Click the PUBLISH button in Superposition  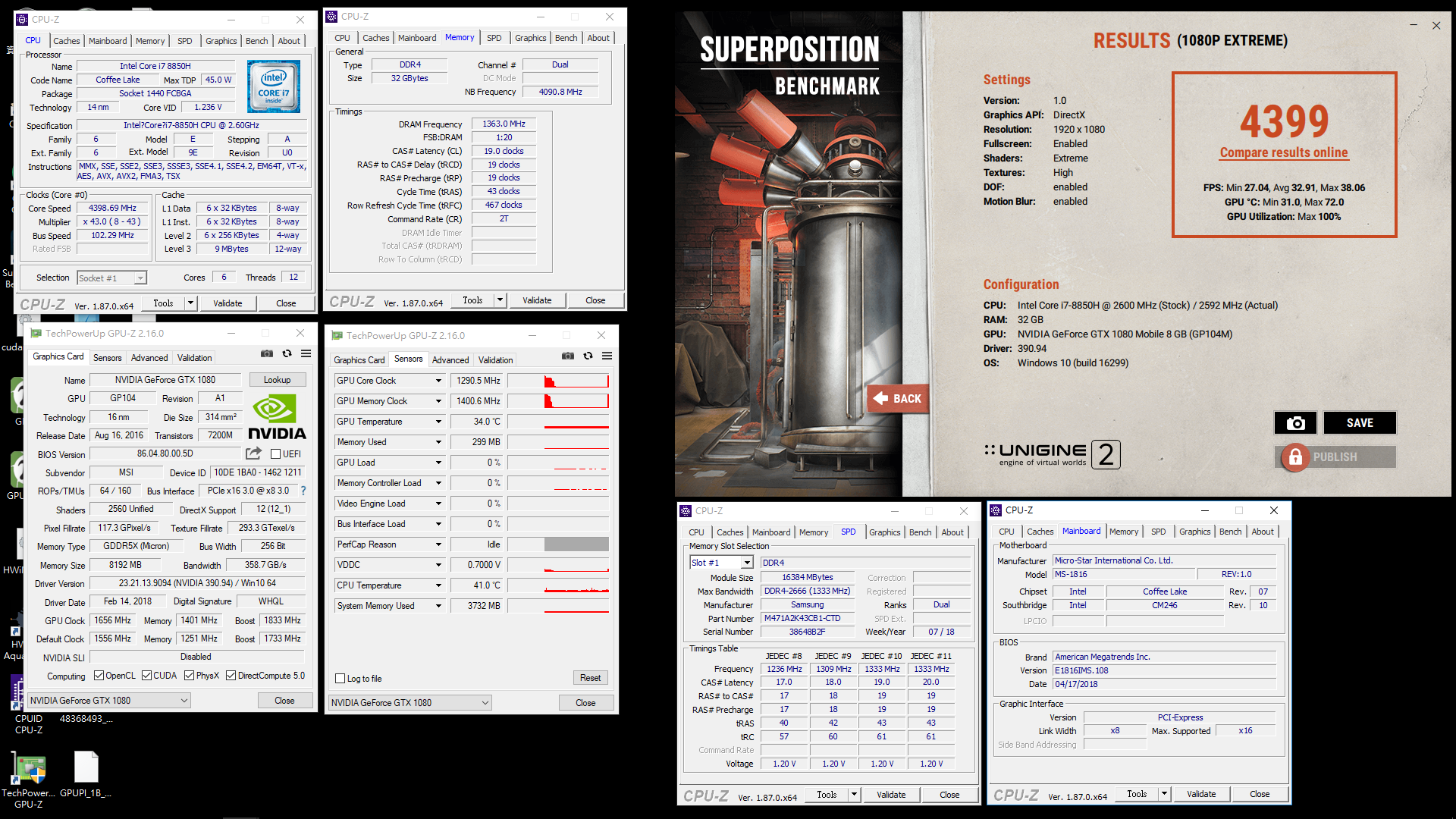click(x=1335, y=457)
